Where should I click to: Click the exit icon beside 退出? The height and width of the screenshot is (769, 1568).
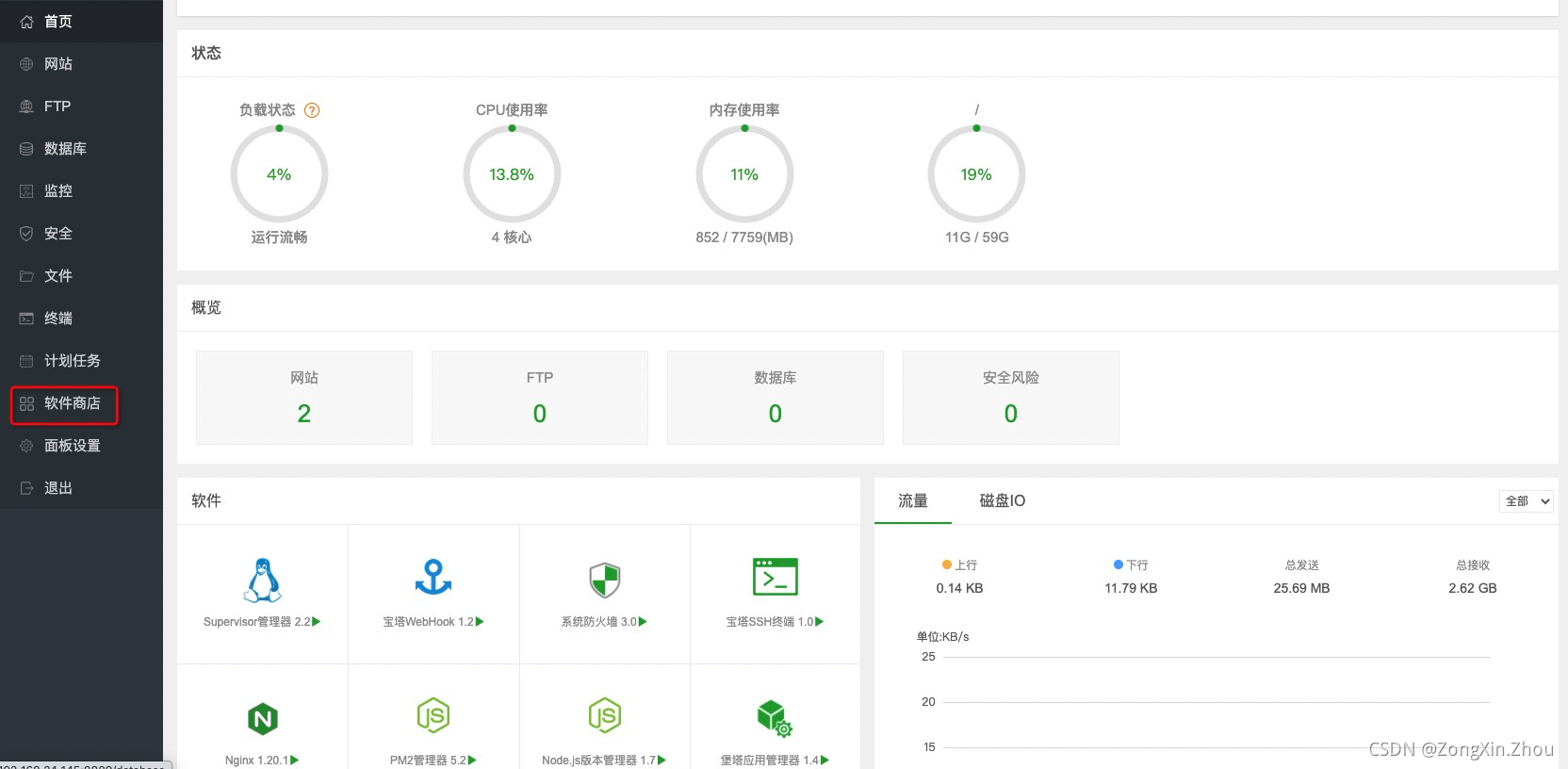pos(26,488)
